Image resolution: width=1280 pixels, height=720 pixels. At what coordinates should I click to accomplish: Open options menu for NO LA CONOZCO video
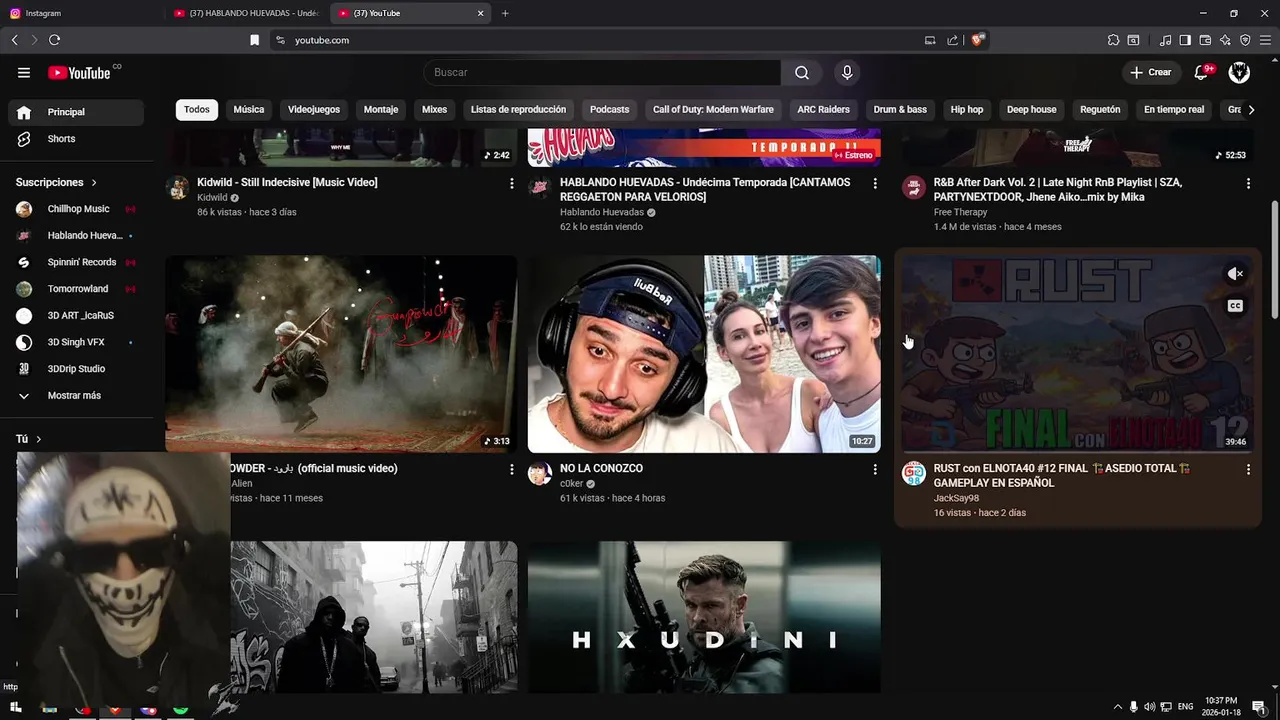(x=875, y=470)
